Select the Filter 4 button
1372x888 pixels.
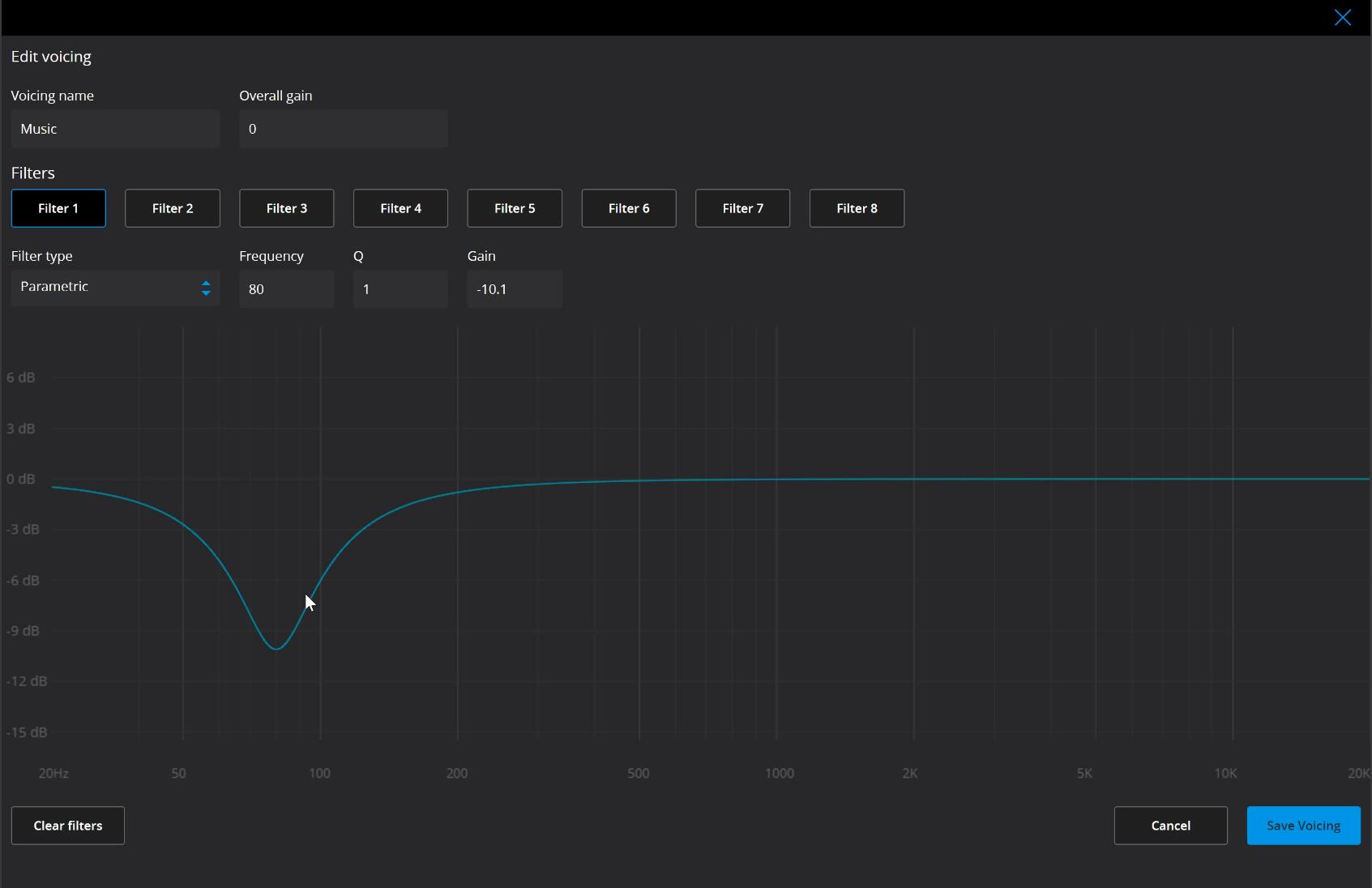[x=400, y=208]
